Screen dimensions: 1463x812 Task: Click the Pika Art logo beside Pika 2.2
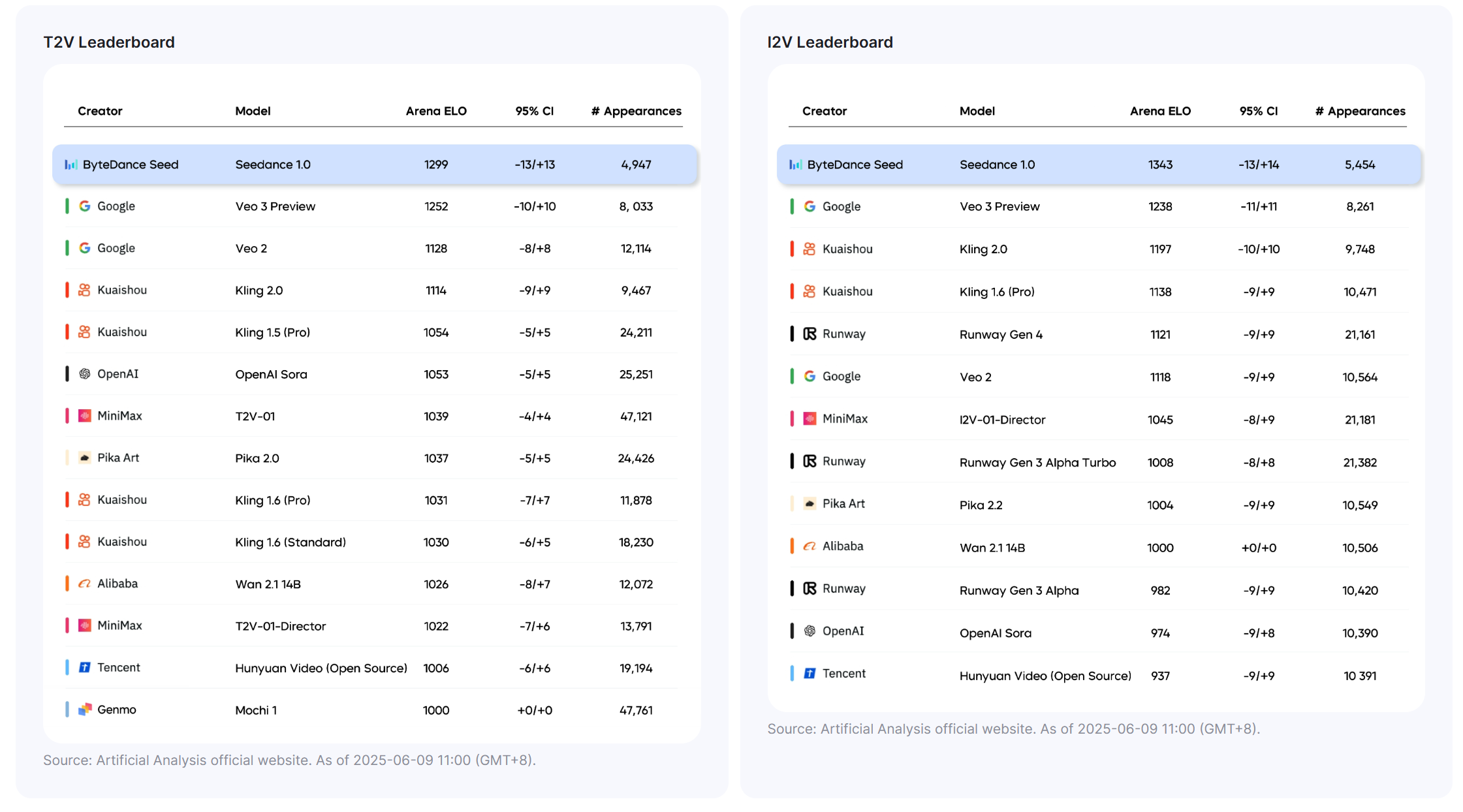[x=810, y=503]
